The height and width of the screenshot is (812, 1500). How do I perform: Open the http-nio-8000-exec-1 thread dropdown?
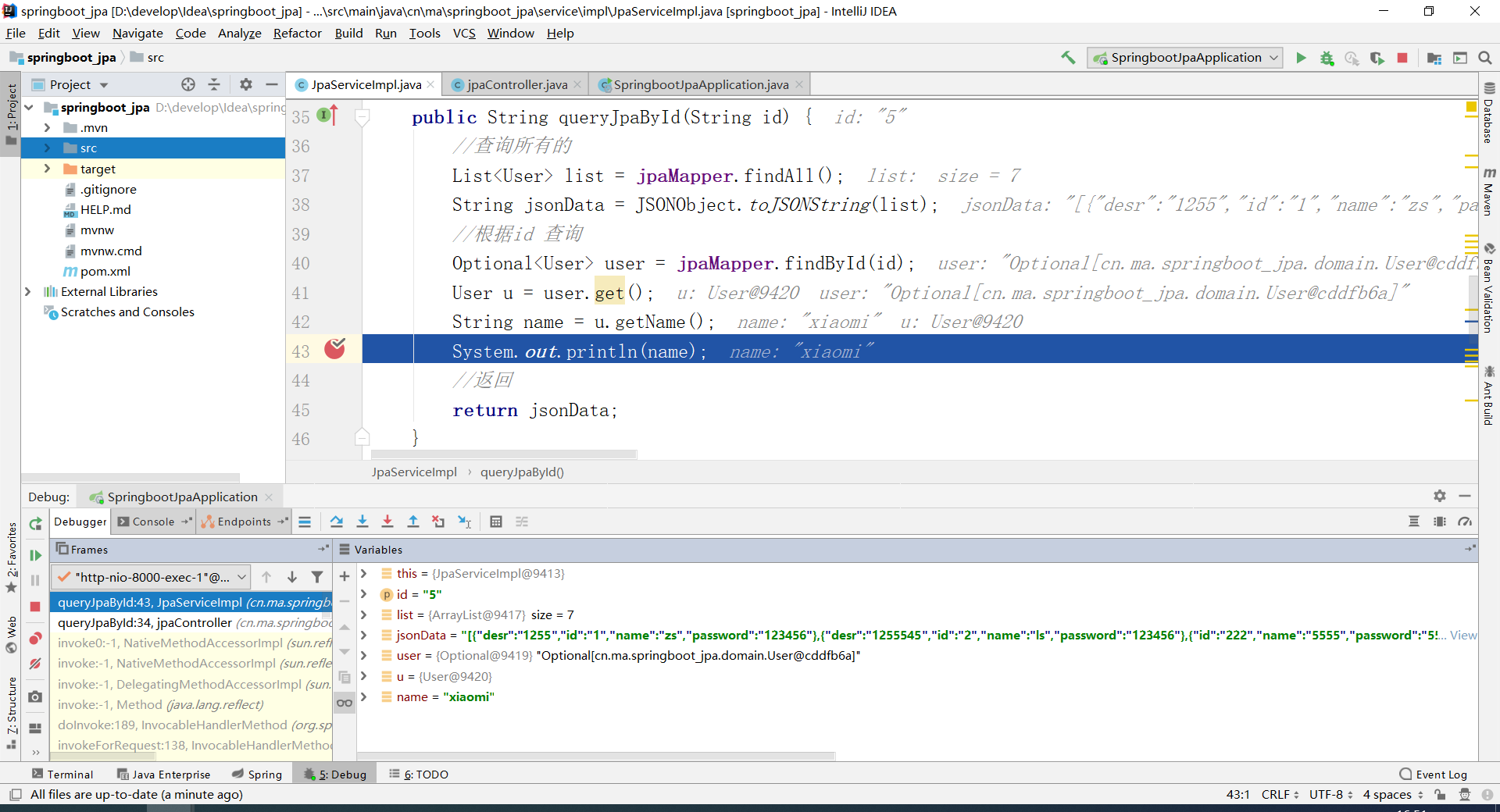[152, 577]
